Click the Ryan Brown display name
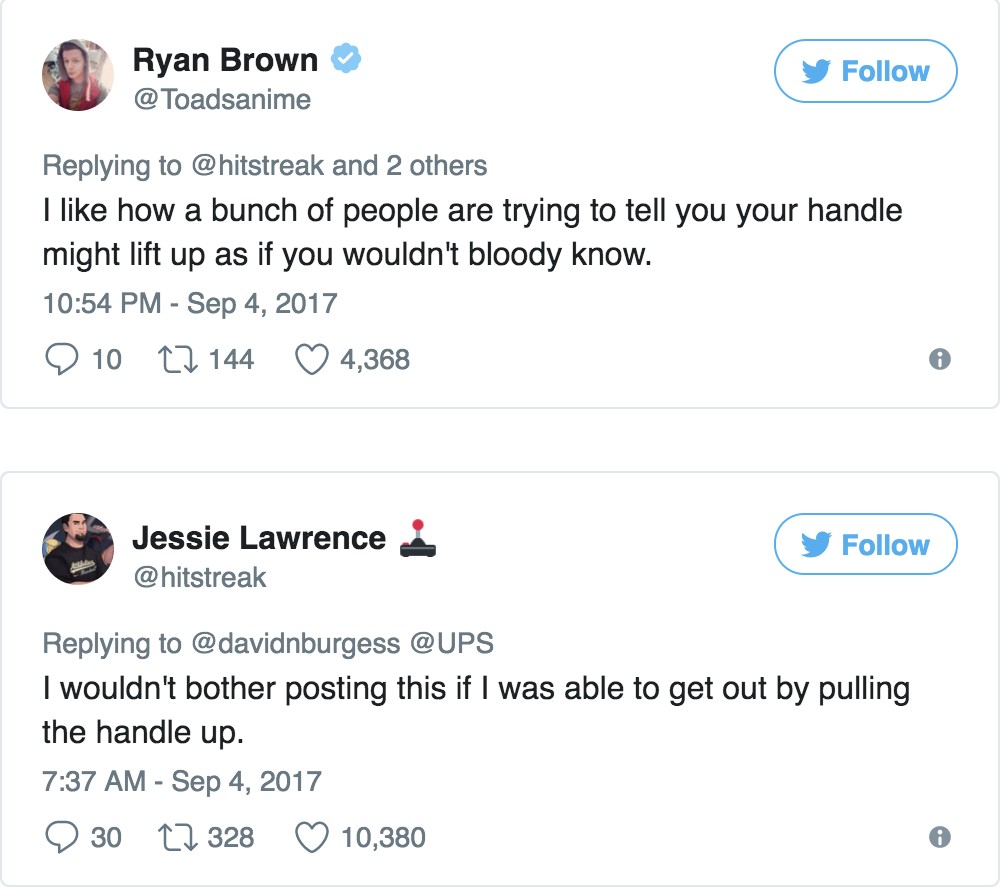 pos(225,60)
